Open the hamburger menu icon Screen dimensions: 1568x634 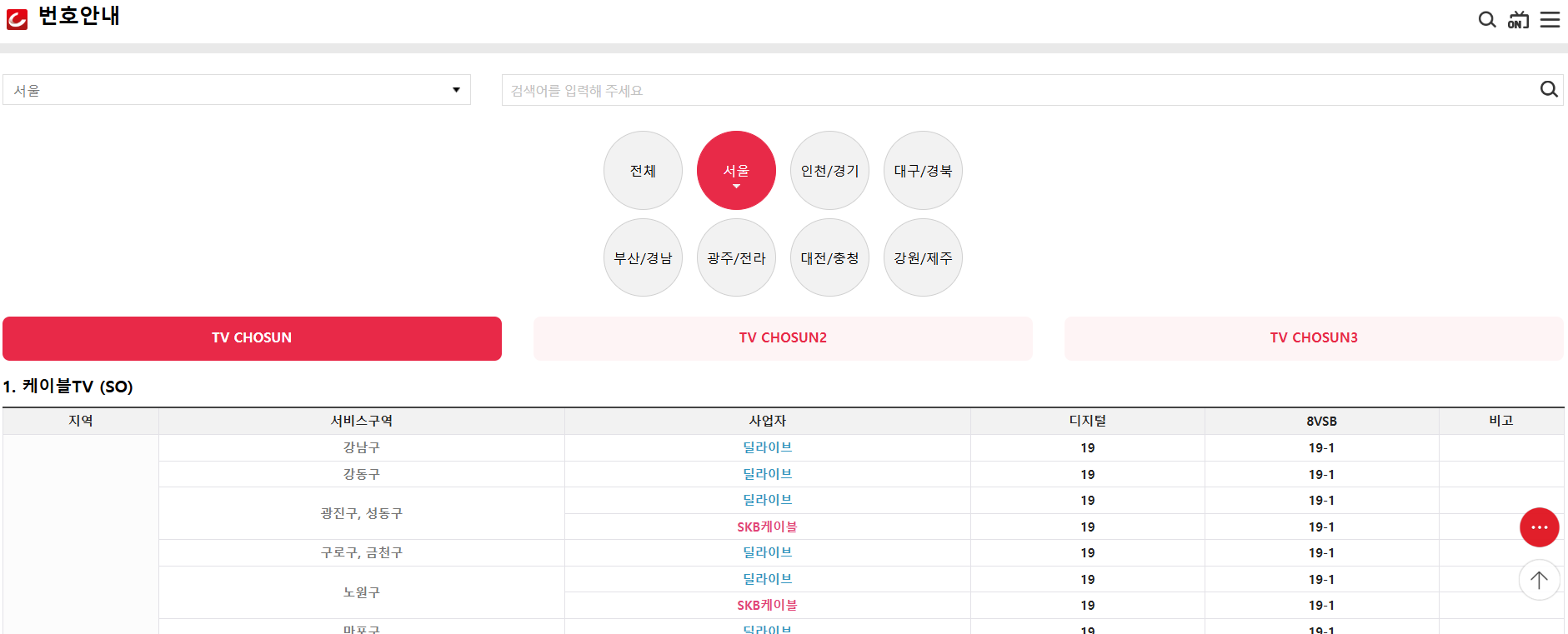click(x=1550, y=19)
